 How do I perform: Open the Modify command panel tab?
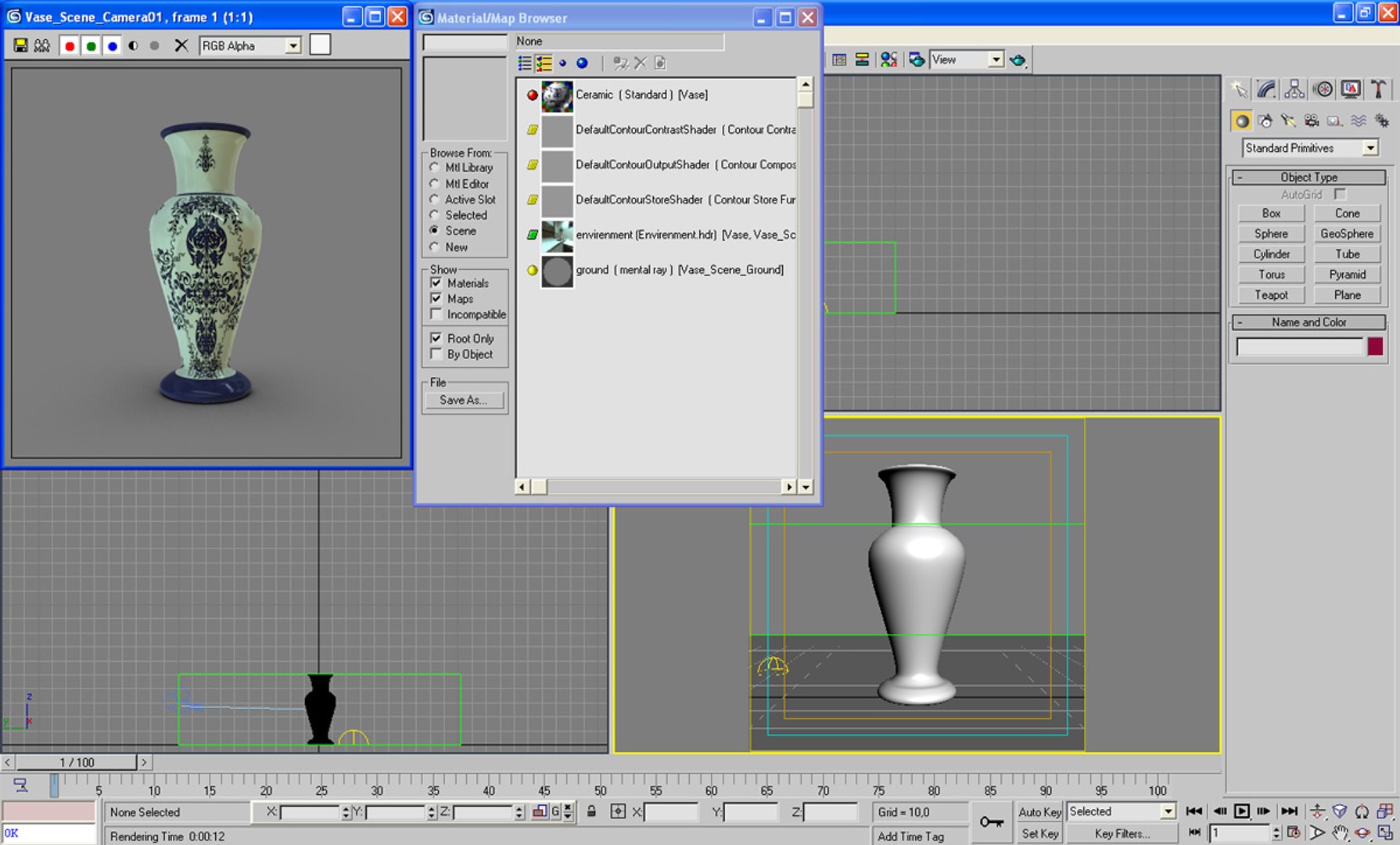coord(1267,90)
